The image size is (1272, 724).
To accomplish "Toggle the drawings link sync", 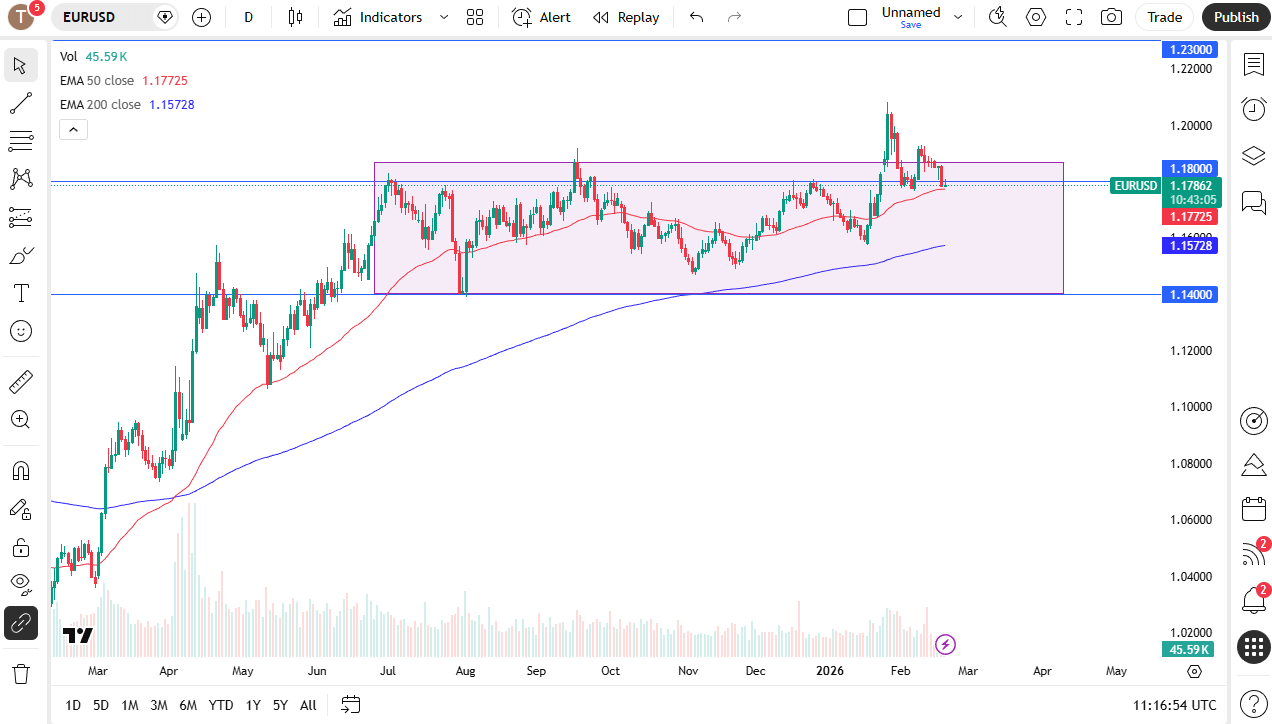I will pos(21,623).
